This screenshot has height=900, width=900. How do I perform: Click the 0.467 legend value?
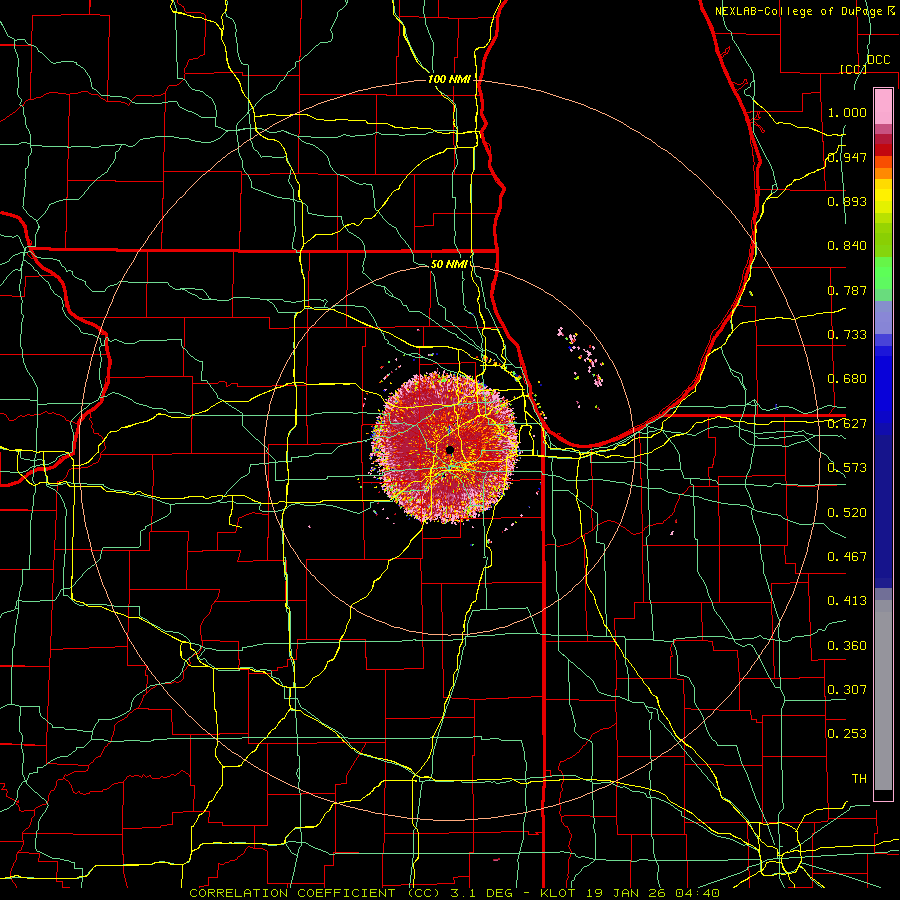(847, 557)
